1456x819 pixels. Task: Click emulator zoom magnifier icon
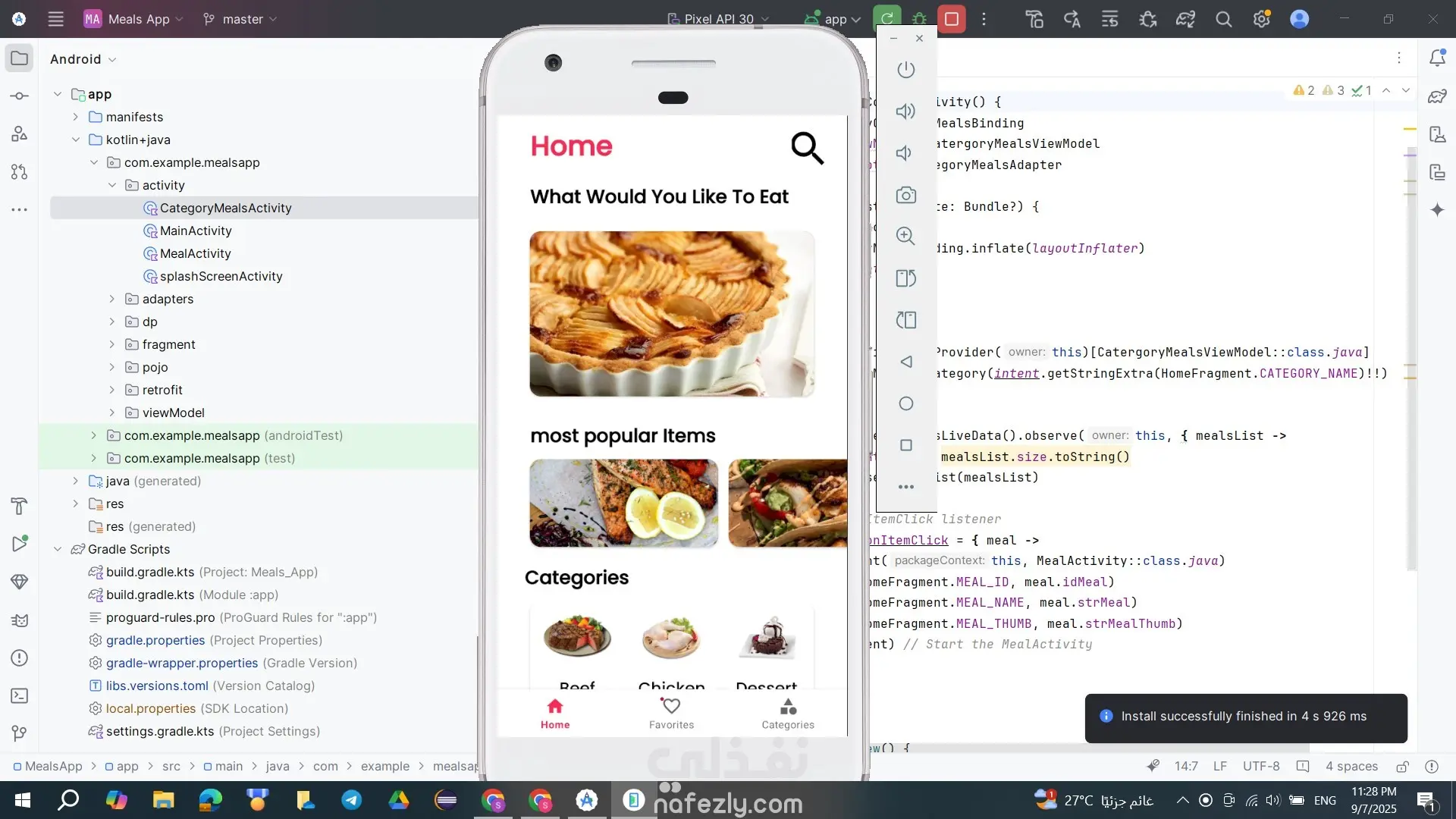[x=905, y=236]
